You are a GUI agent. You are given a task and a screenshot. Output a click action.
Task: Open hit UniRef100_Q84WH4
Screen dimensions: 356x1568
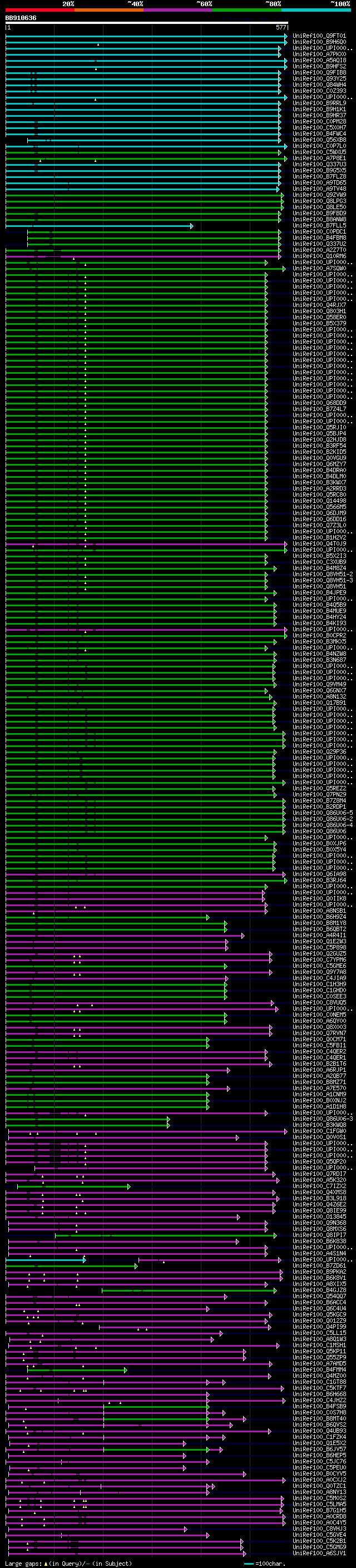(319, 85)
